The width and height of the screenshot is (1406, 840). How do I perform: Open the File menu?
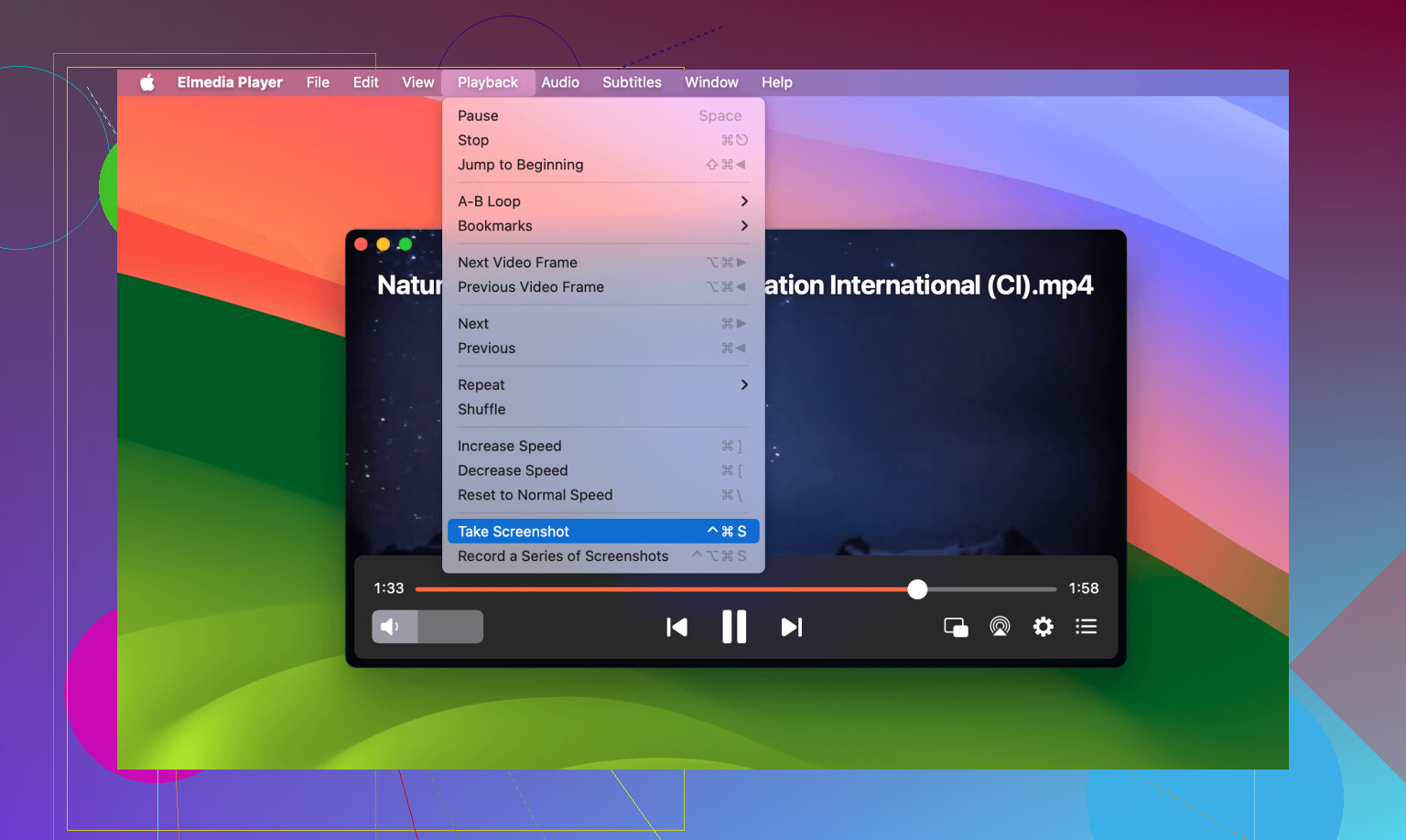318,82
